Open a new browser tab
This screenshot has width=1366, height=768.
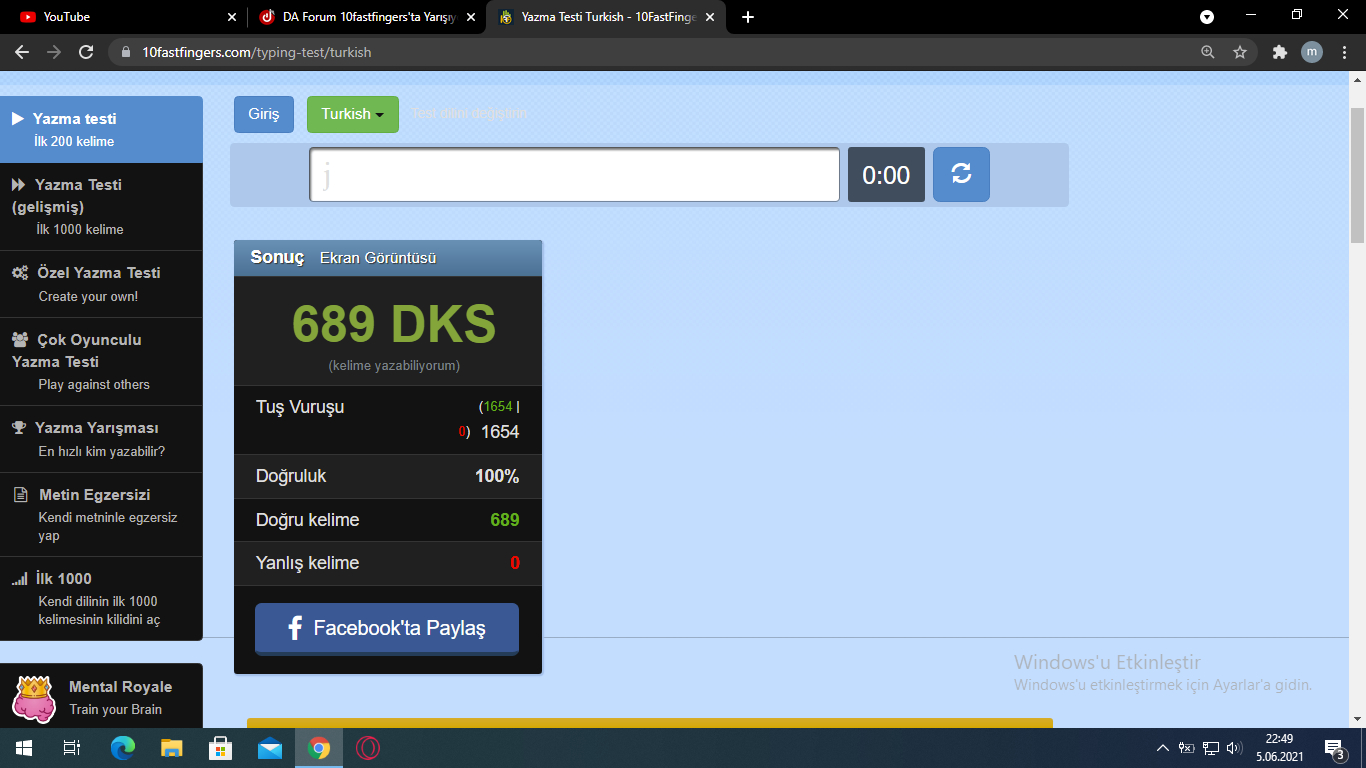coord(748,17)
